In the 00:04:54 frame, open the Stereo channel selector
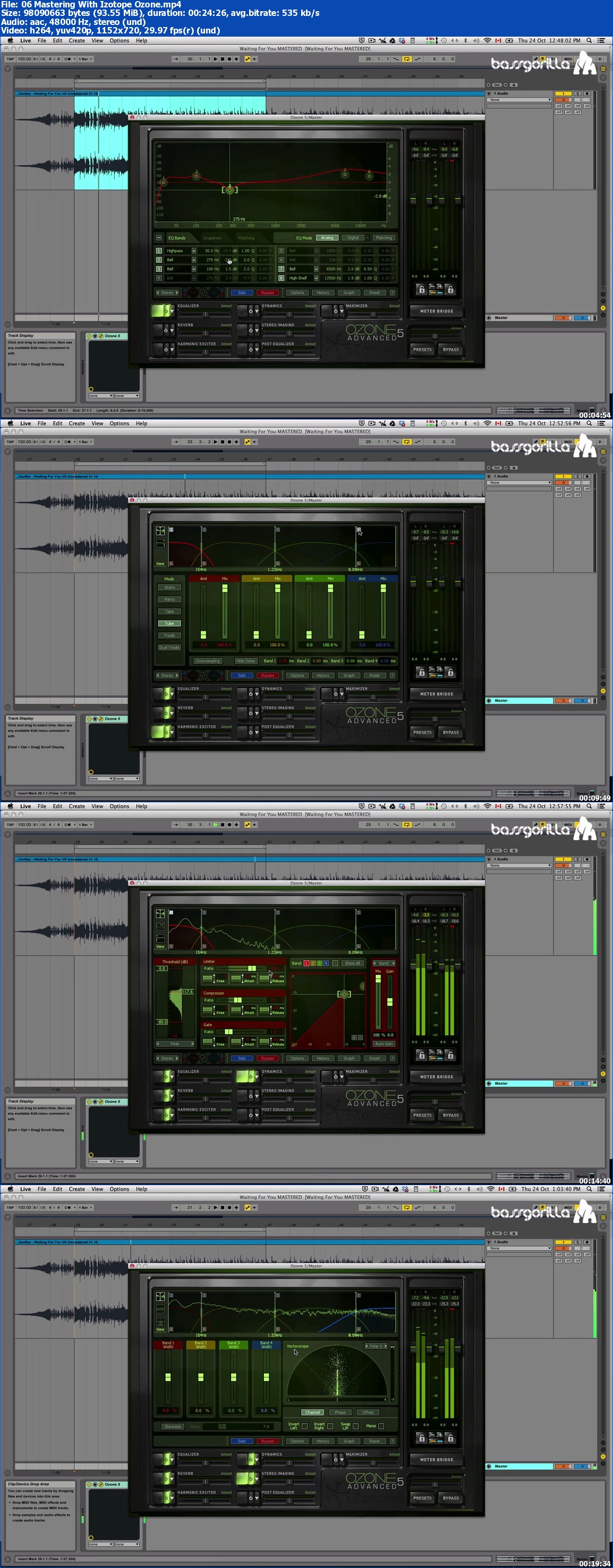 click(167, 293)
